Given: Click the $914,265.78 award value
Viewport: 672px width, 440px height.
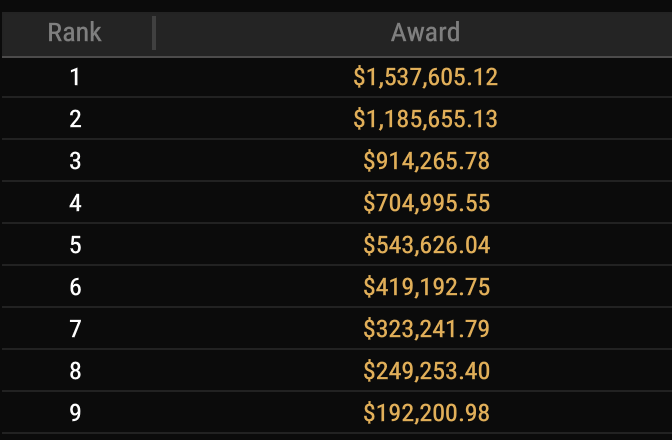Looking at the screenshot, I should coord(426,161).
